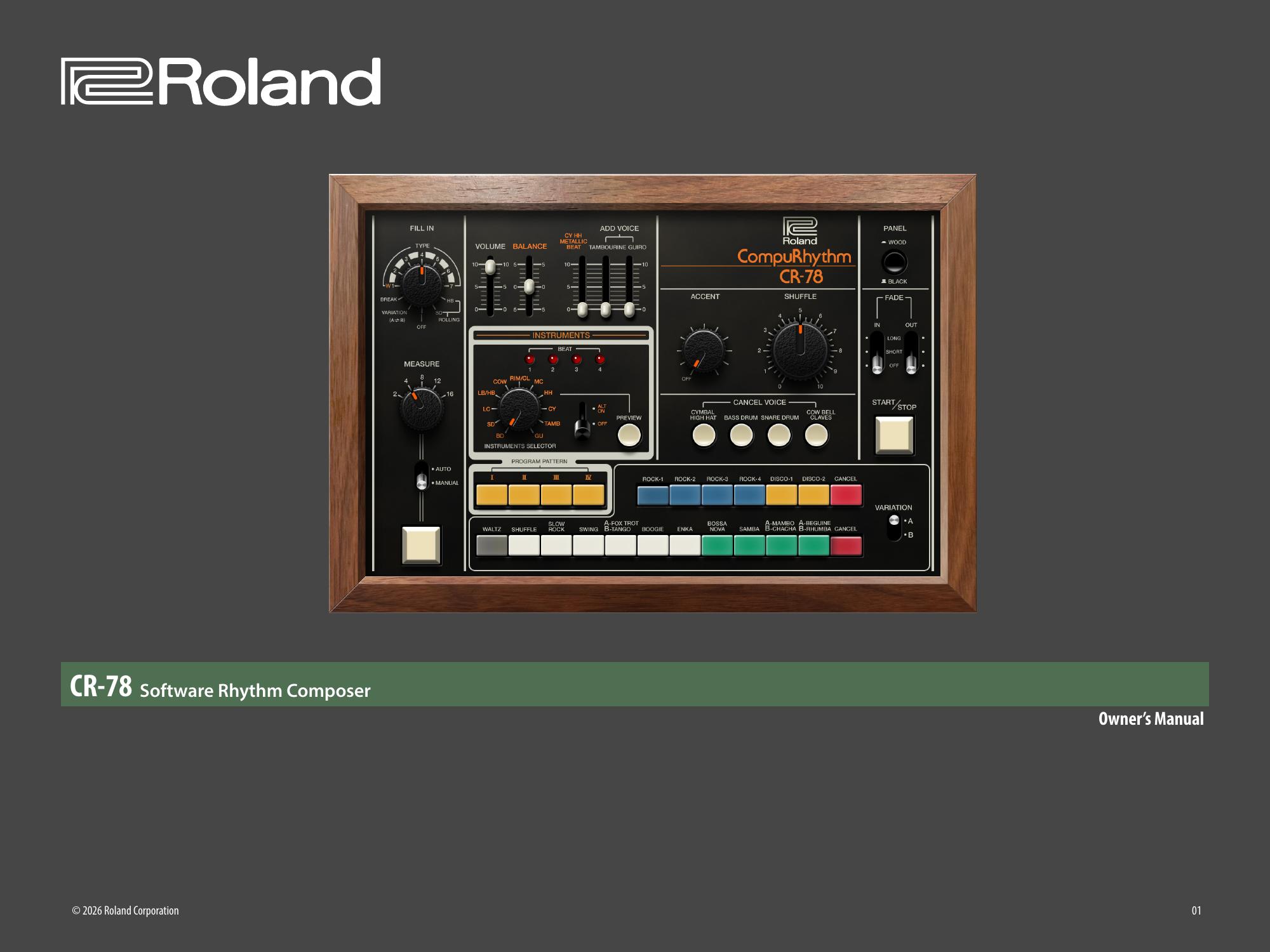Select the SAMBA rhythm button
Image resolution: width=1270 pixels, height=952 pixels.
[x=749, y=545]
